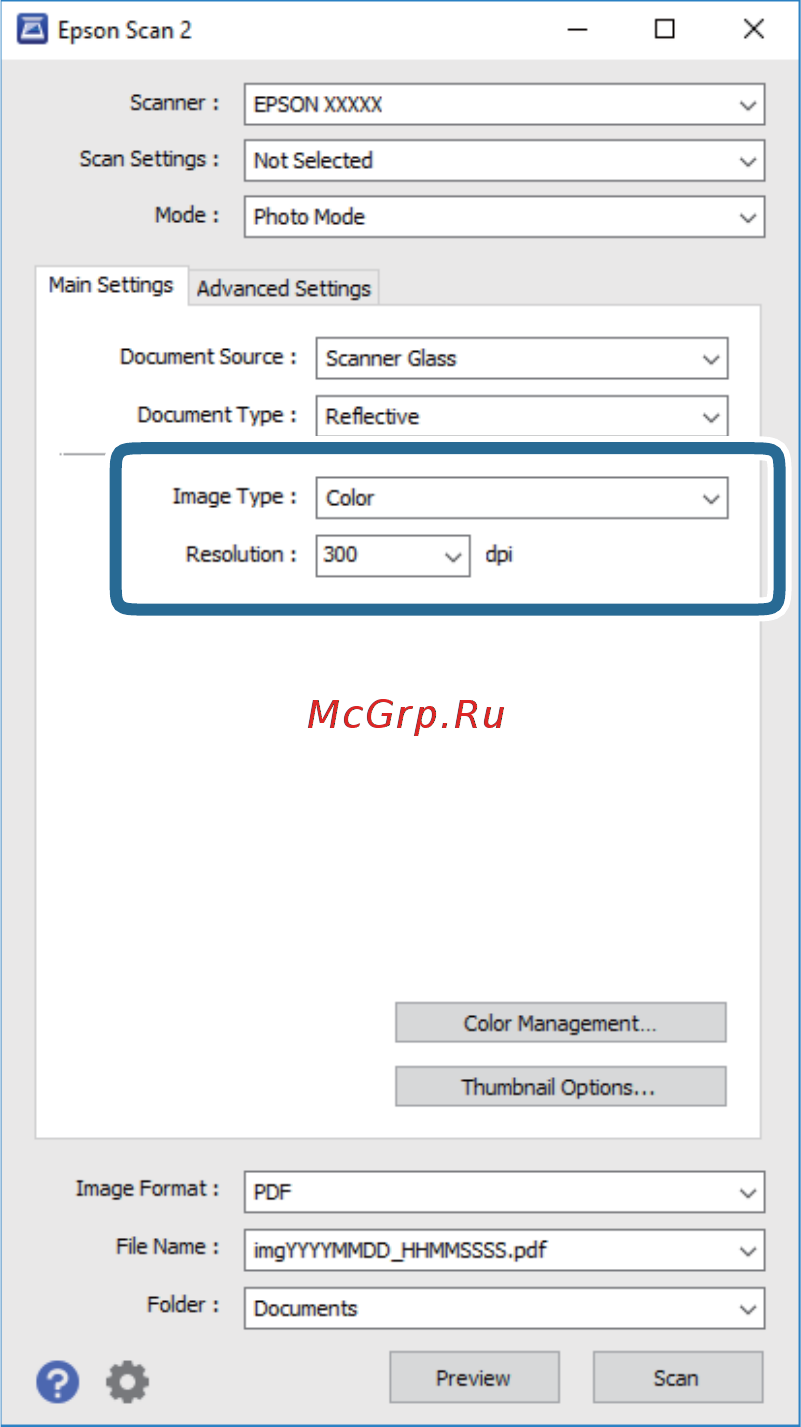This screenshot has width=801, height=1427.
Task: Click the Document Source label
Action: tap(208, 357)
